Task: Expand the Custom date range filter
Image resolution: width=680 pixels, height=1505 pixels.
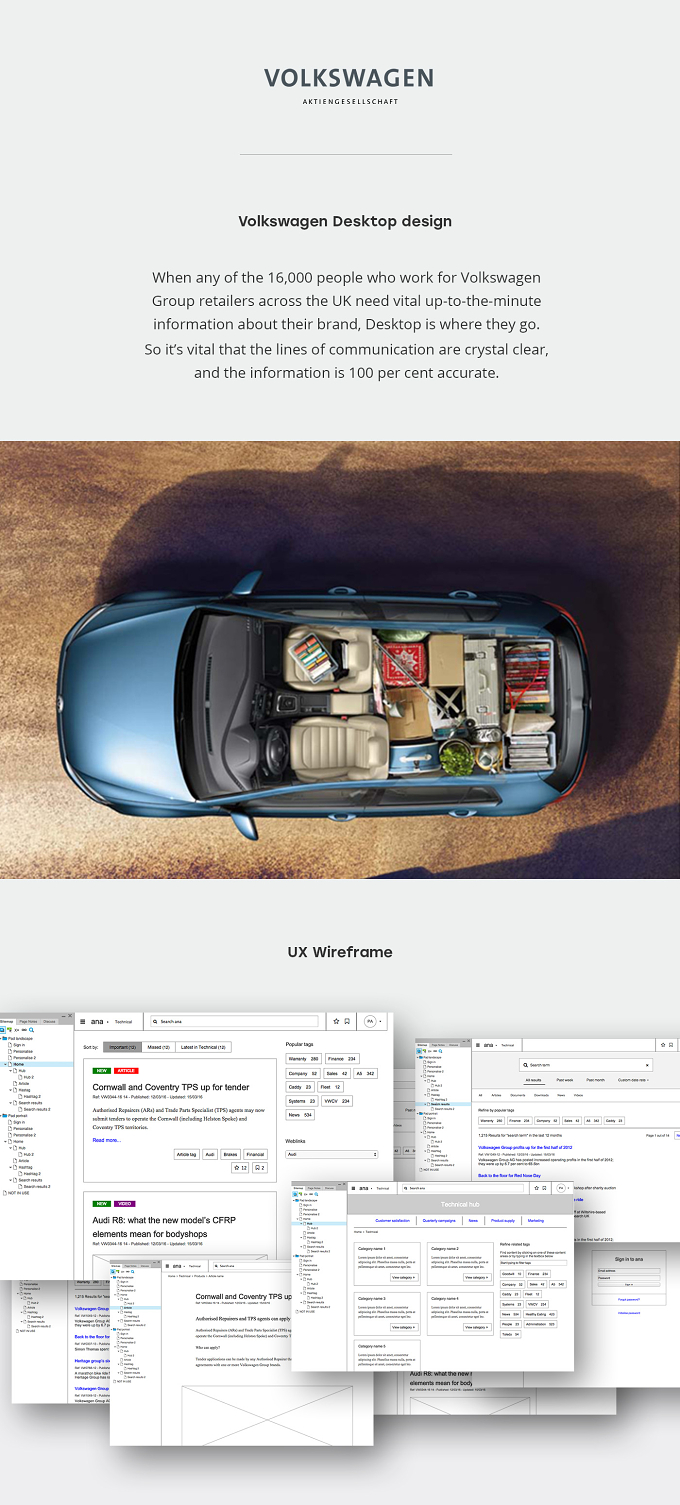Action: click(632, 1080)
